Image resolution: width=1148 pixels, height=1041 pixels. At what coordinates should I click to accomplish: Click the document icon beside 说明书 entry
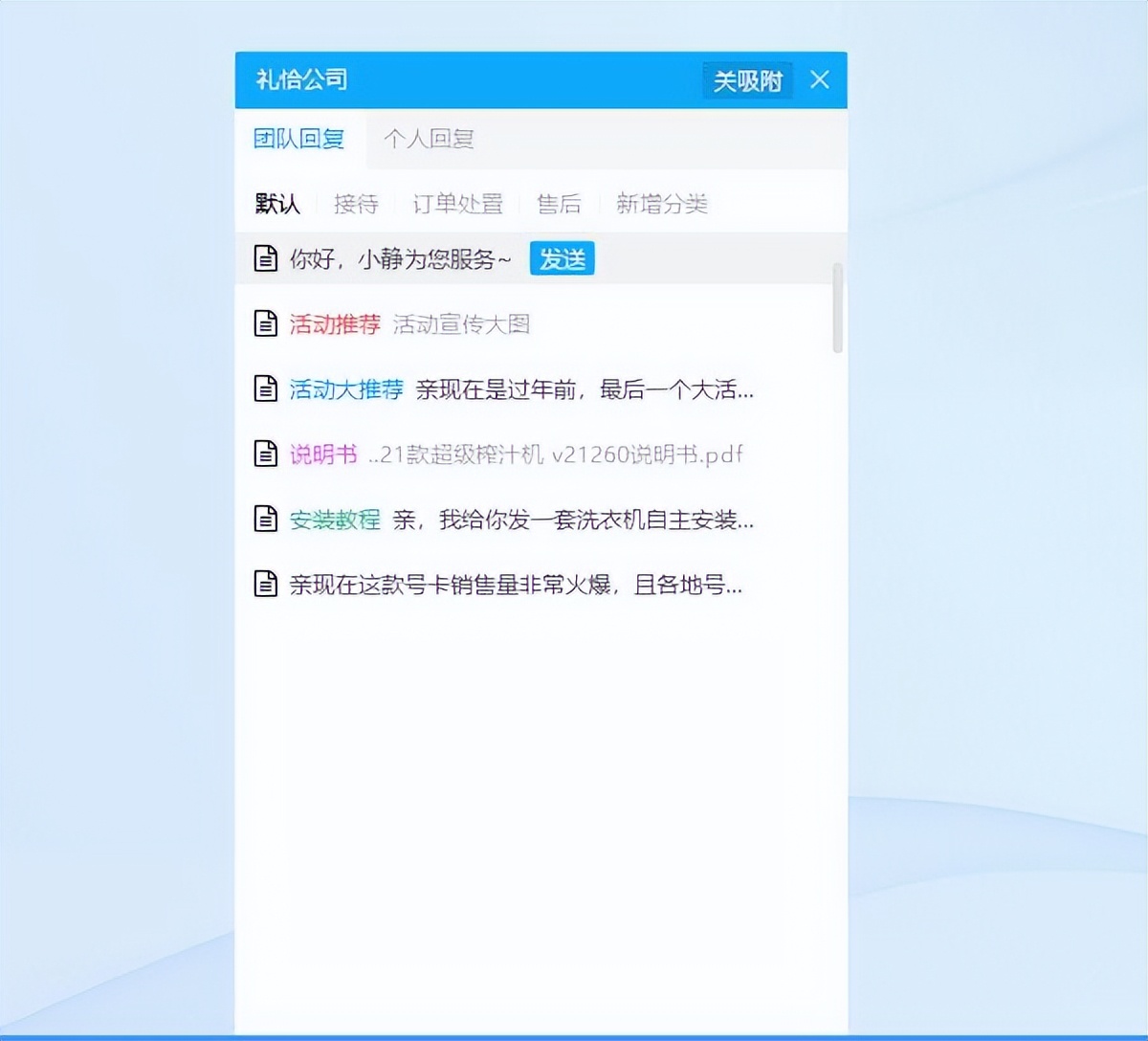265,454
